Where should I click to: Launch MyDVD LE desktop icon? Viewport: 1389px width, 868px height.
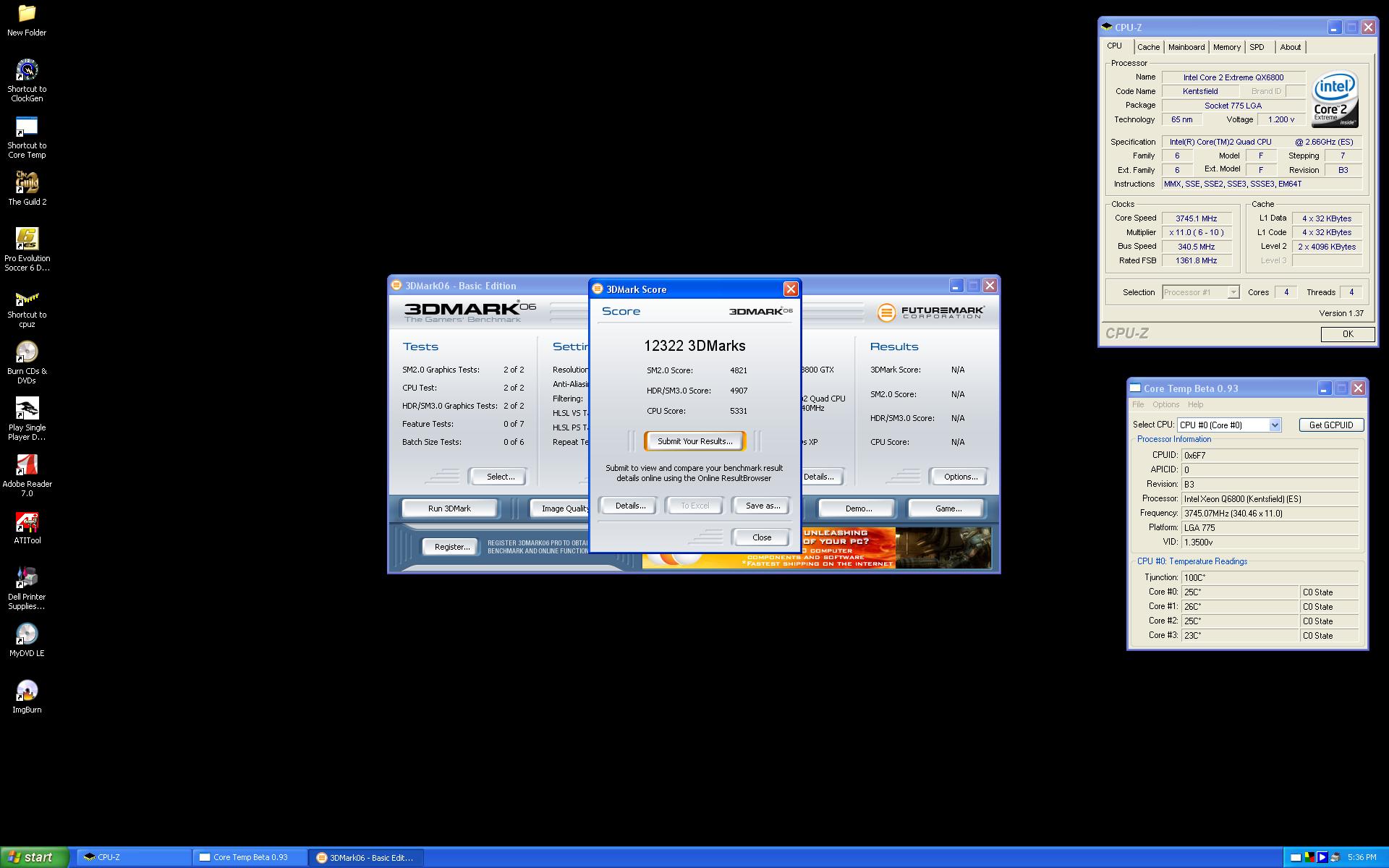[x=27, y=640]
